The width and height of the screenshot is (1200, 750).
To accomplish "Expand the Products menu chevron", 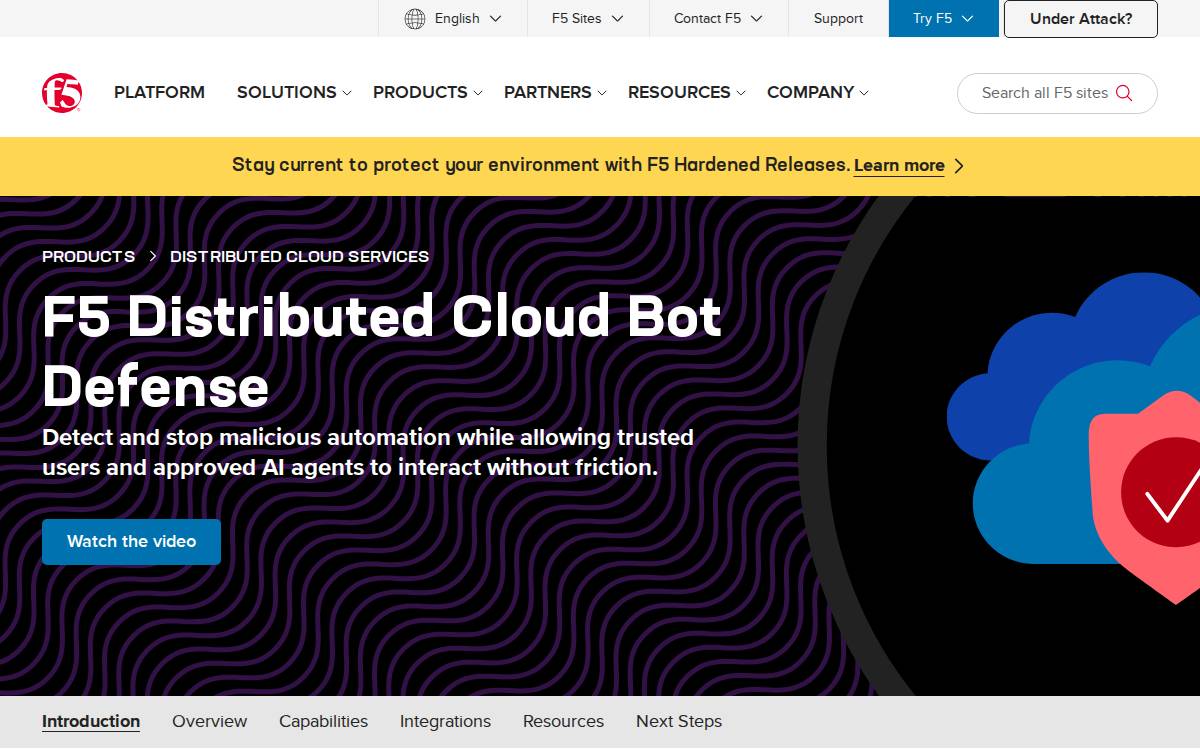I will (478, 93).
